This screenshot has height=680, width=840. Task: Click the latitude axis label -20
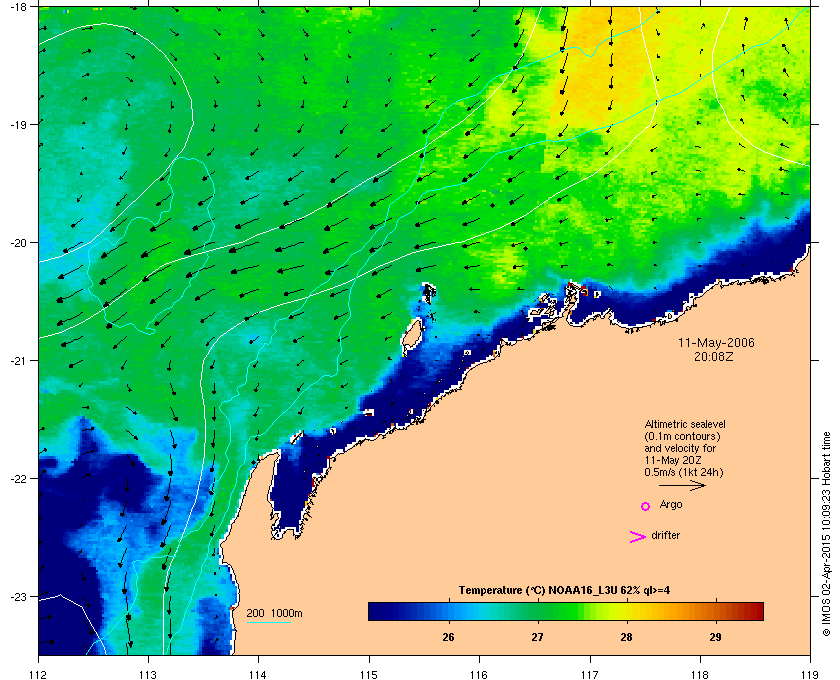tap(18, 243)
